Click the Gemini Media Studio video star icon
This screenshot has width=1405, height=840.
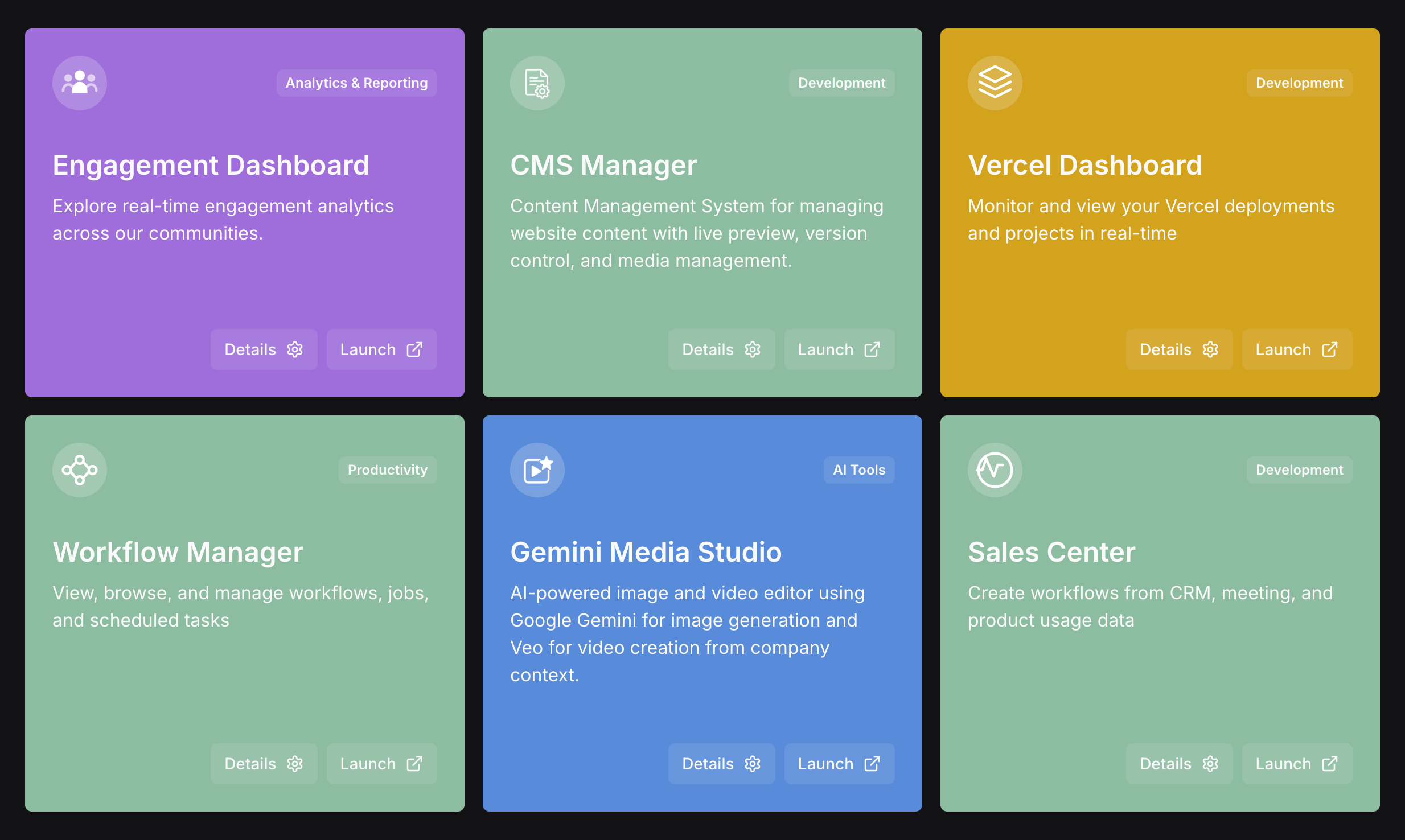(x=537, y=470)
